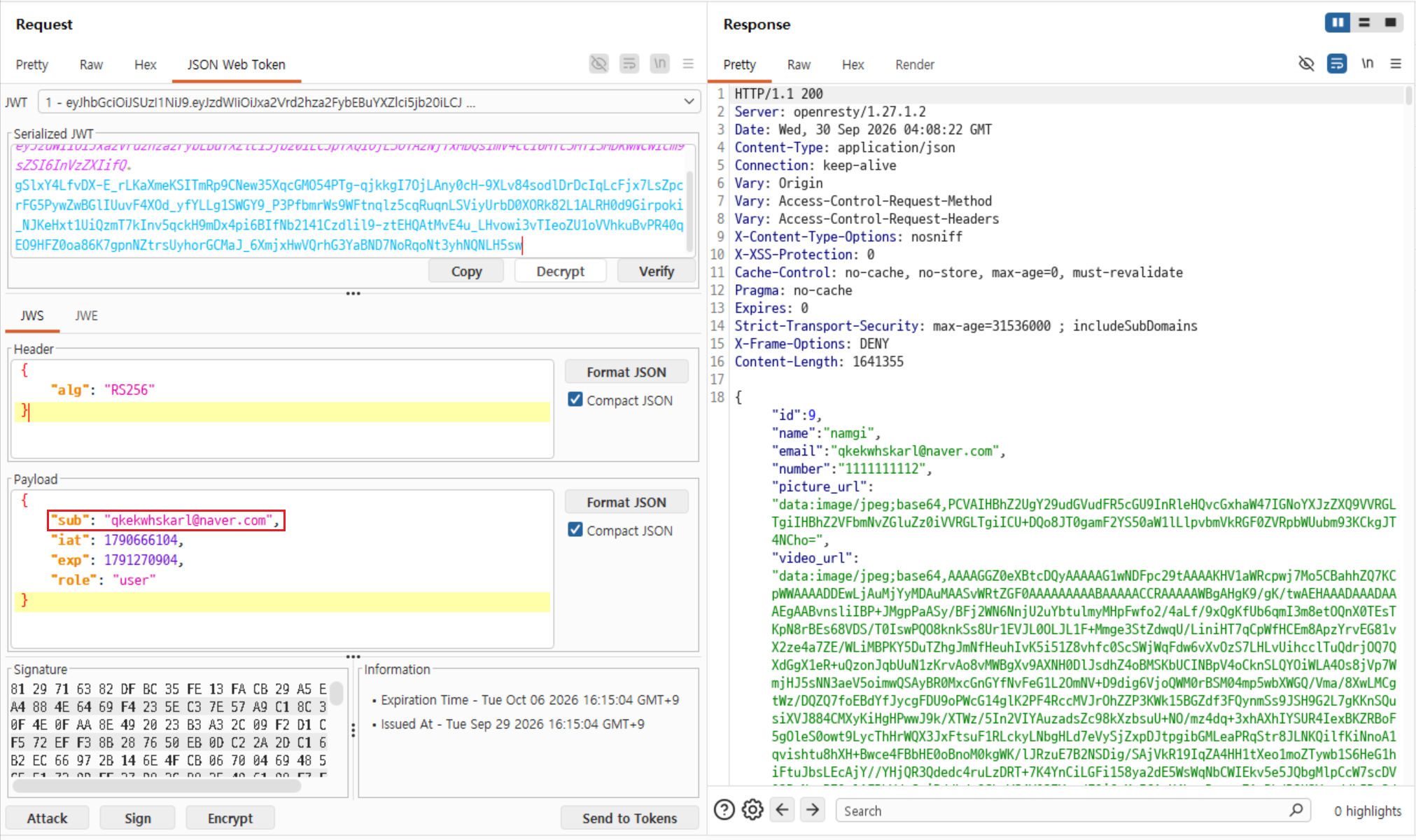Viewport: 1416px width, 840px height.
Task: Open search help question mark icon
Action: [724, 810]
